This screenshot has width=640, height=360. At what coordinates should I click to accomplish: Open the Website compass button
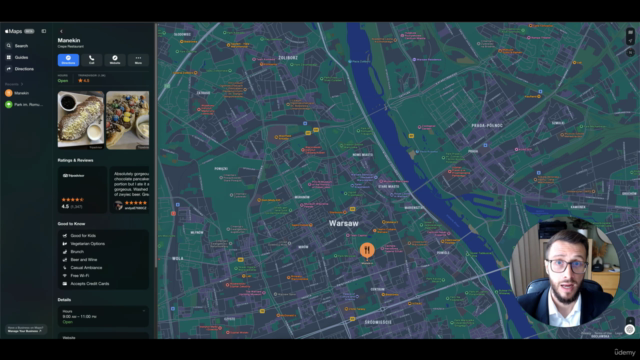115,60
